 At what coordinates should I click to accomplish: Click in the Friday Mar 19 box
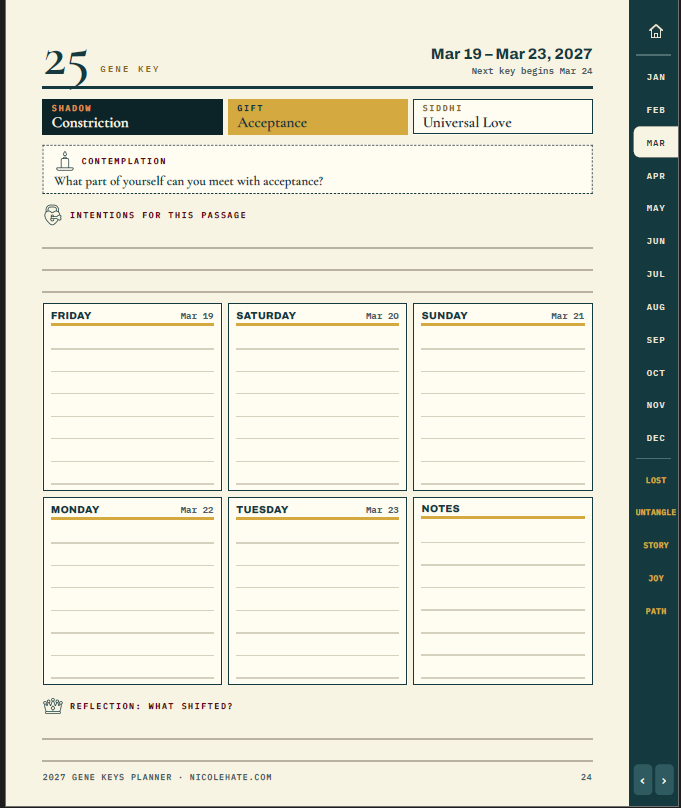tap(132, 397)
